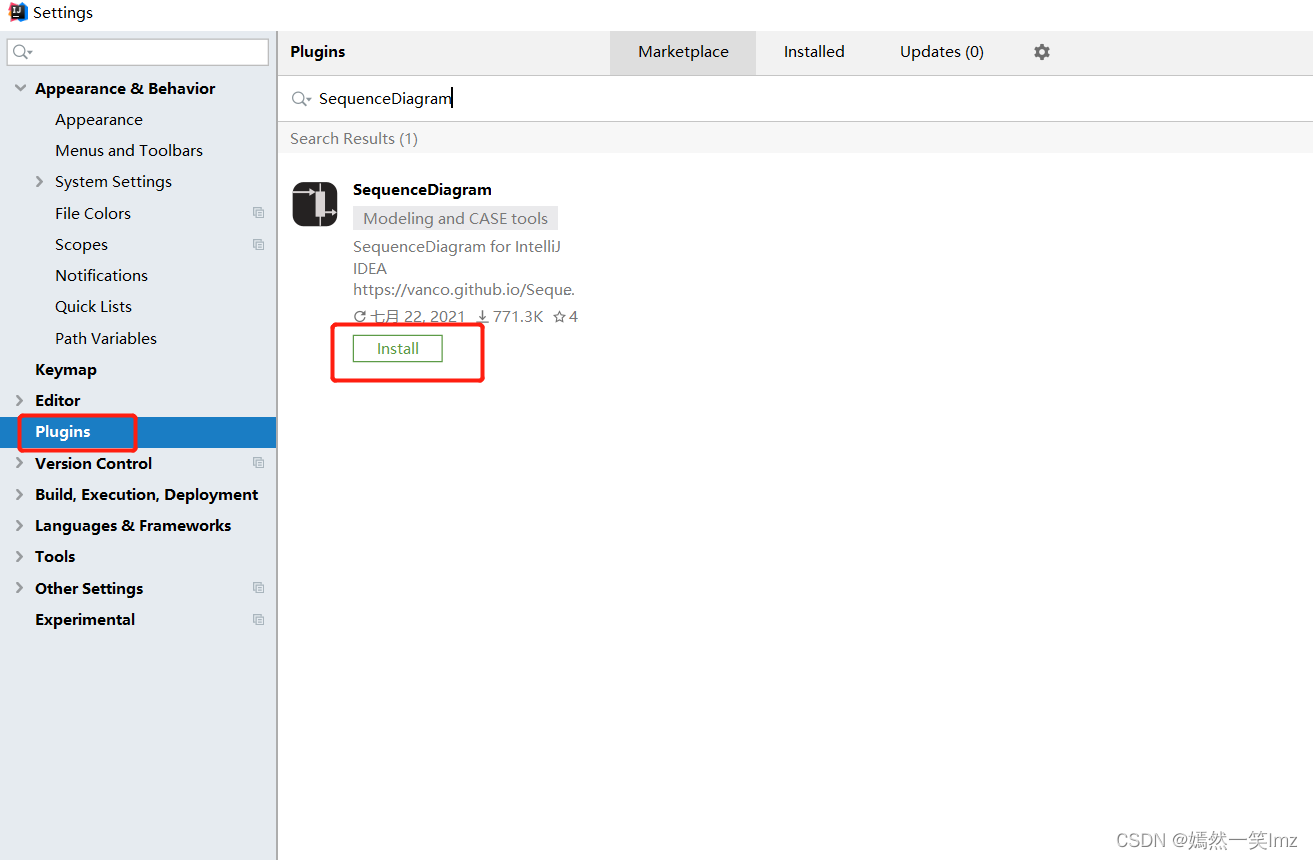Click the project-level icon beside Scopes

tap(259, 244)
